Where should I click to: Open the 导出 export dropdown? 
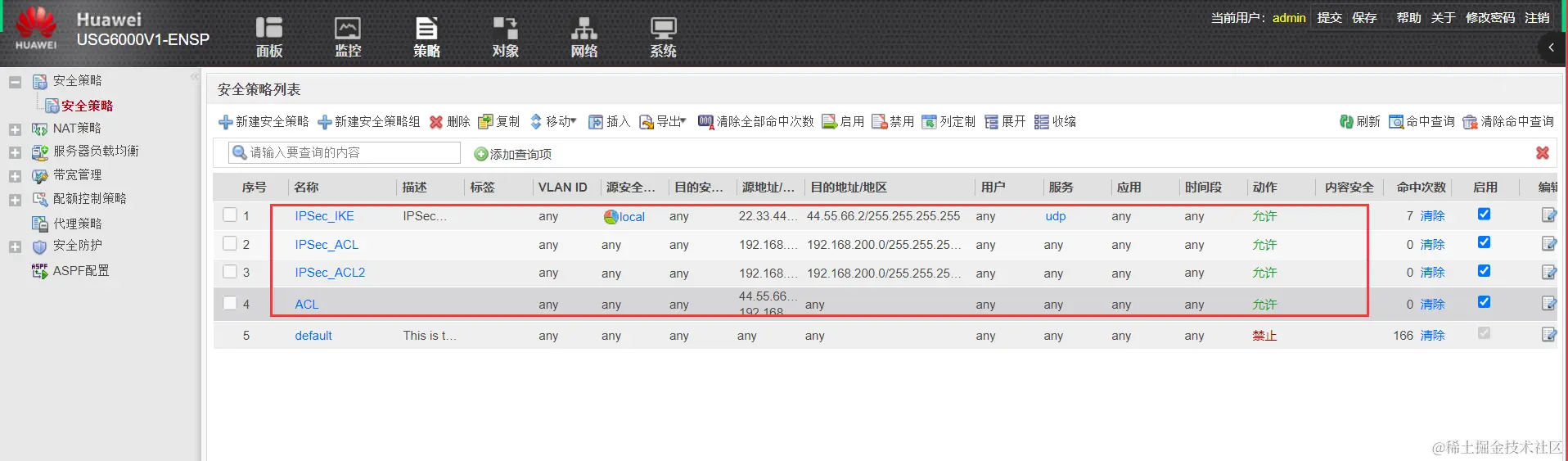click(663, 121)
